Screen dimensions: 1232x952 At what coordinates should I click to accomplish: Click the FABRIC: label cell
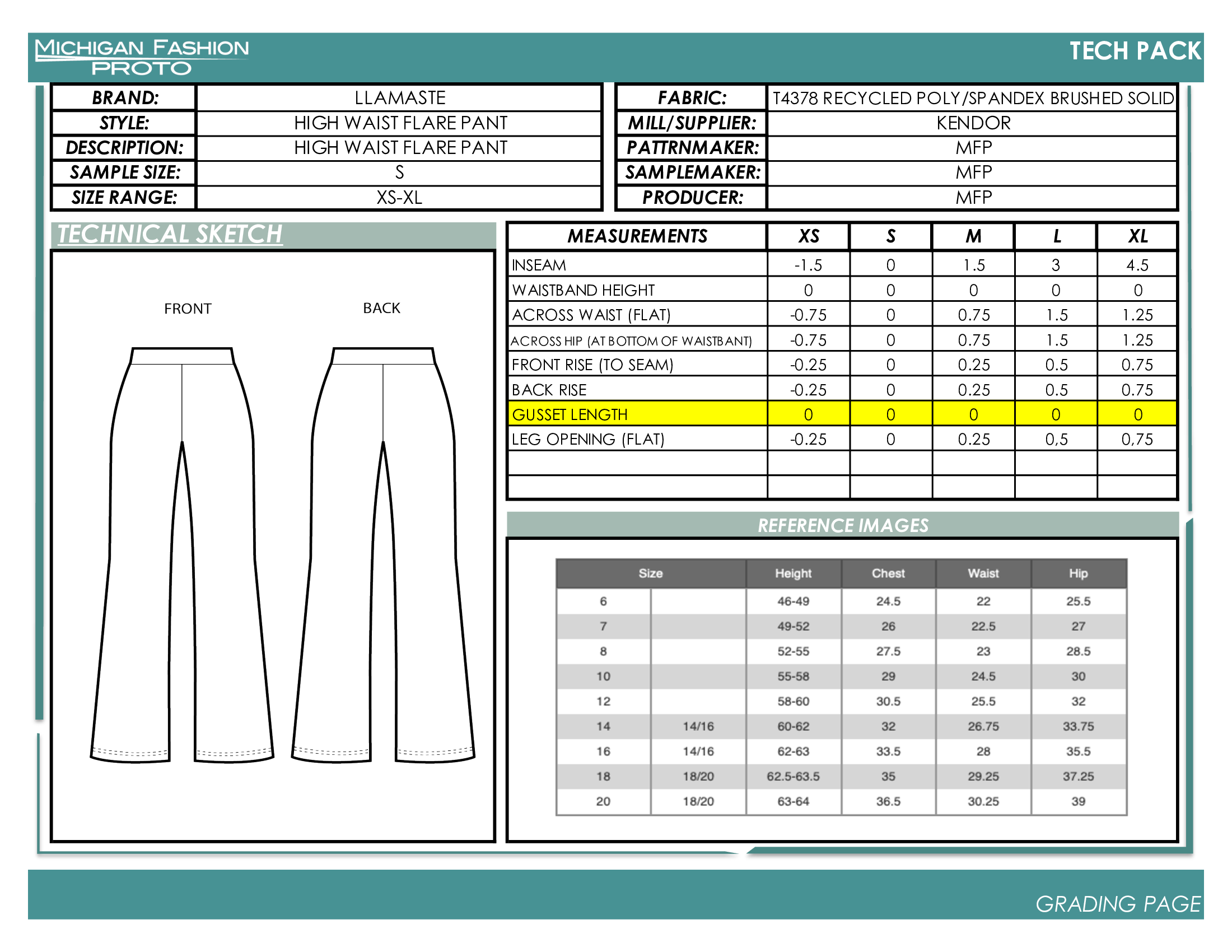pos(692,97)
